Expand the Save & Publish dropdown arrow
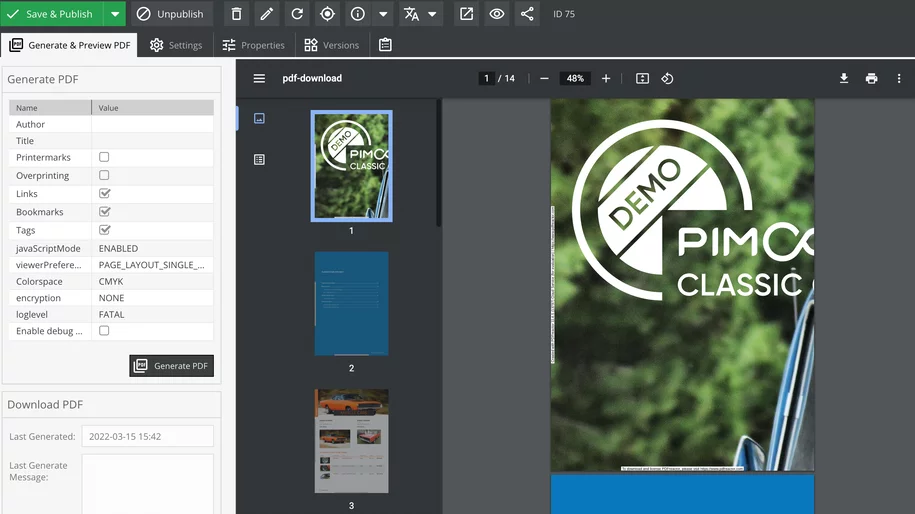Viewport: 915px width, 514px height. (115, 14)
